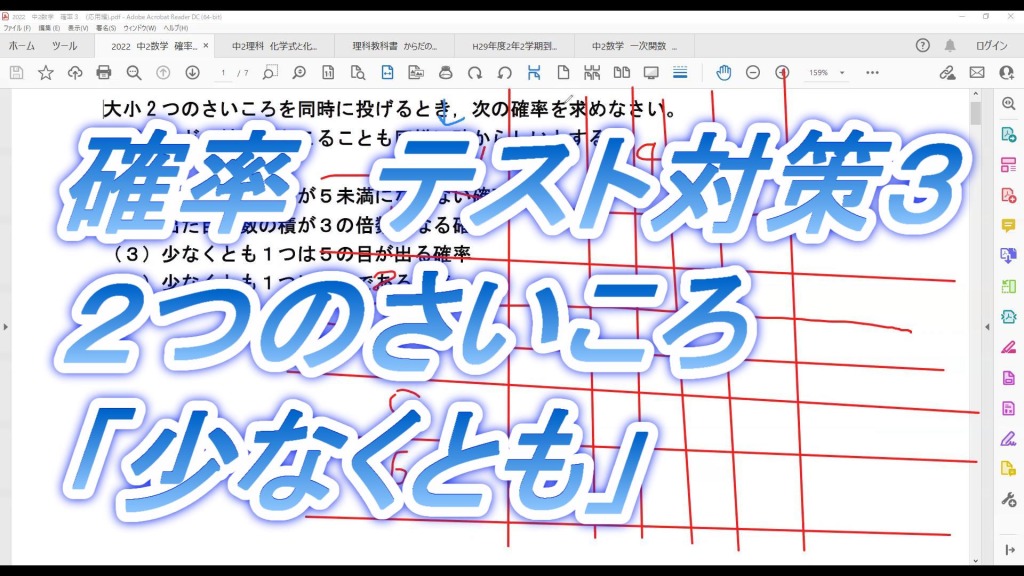Enable scrolling page display mode
Image resolution: width=1024 pixels, height=576 pixels.
coord(680,73)
